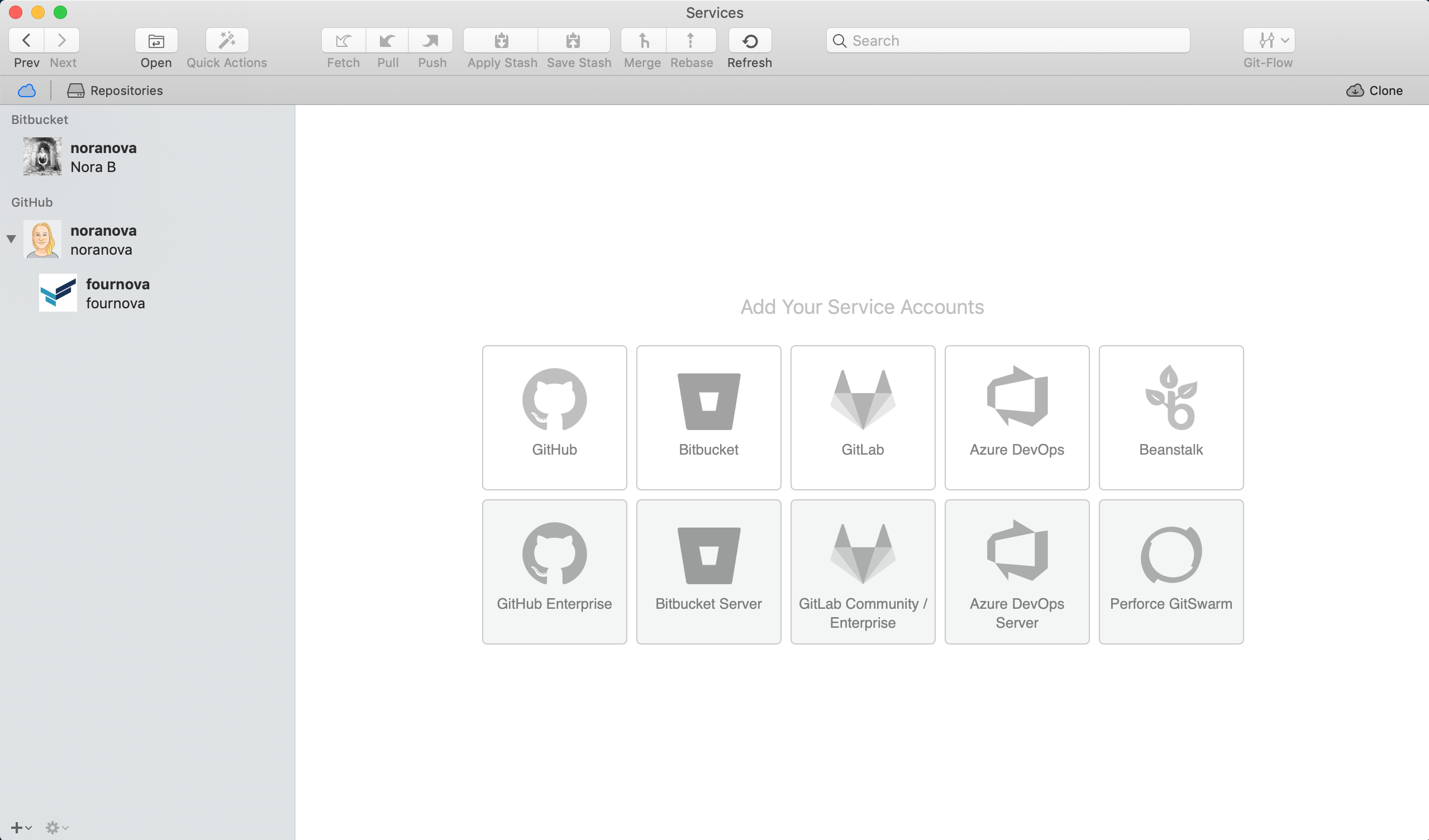Apply a stash using the Apply Stash icon

(x=501, y=40)
